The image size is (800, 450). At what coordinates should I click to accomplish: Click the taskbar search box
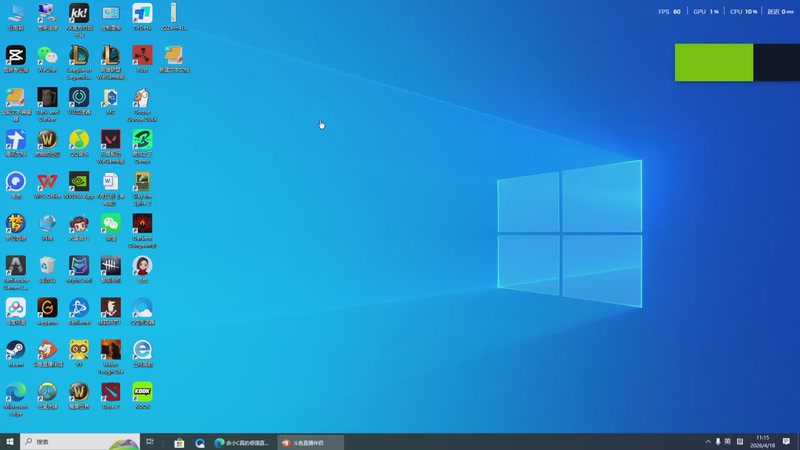[80, 442]
